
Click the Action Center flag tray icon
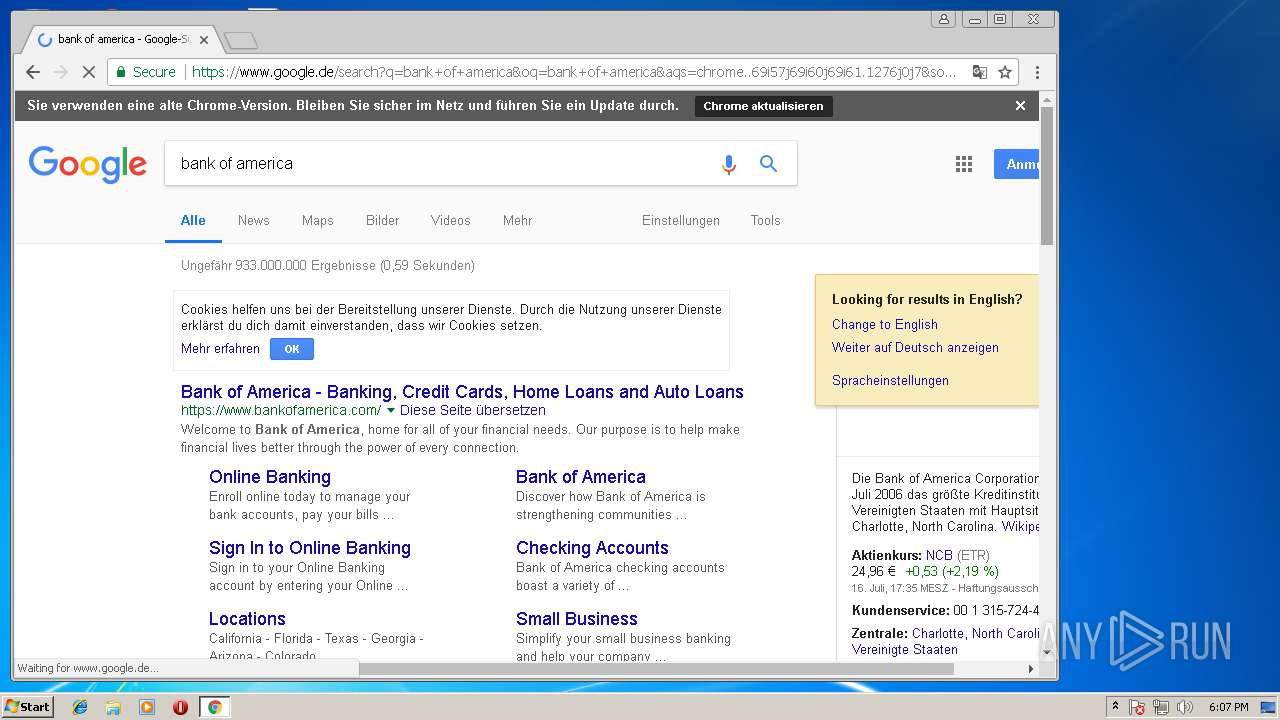[1137, 707]
